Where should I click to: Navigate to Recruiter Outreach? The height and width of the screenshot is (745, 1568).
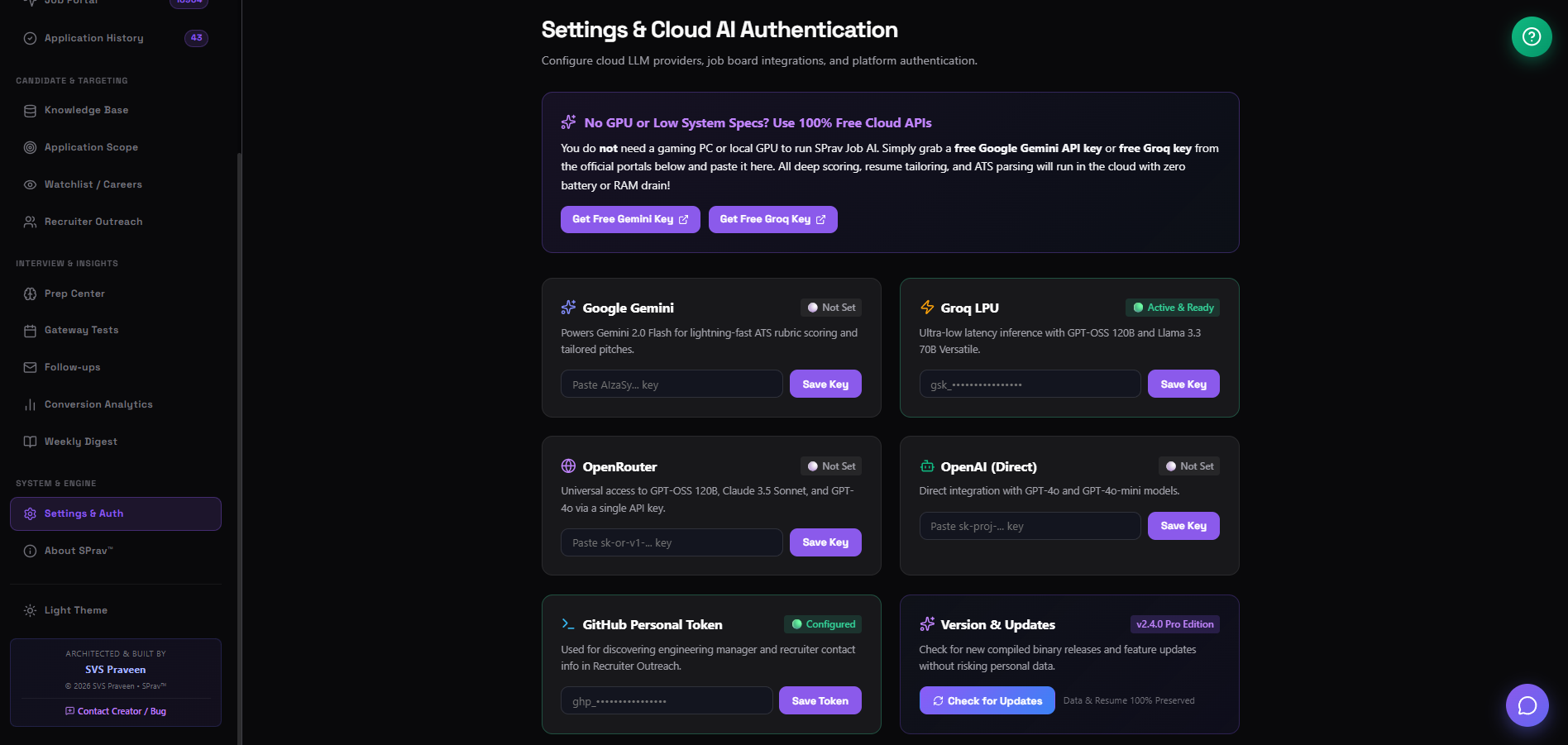[x=116, y=222]
